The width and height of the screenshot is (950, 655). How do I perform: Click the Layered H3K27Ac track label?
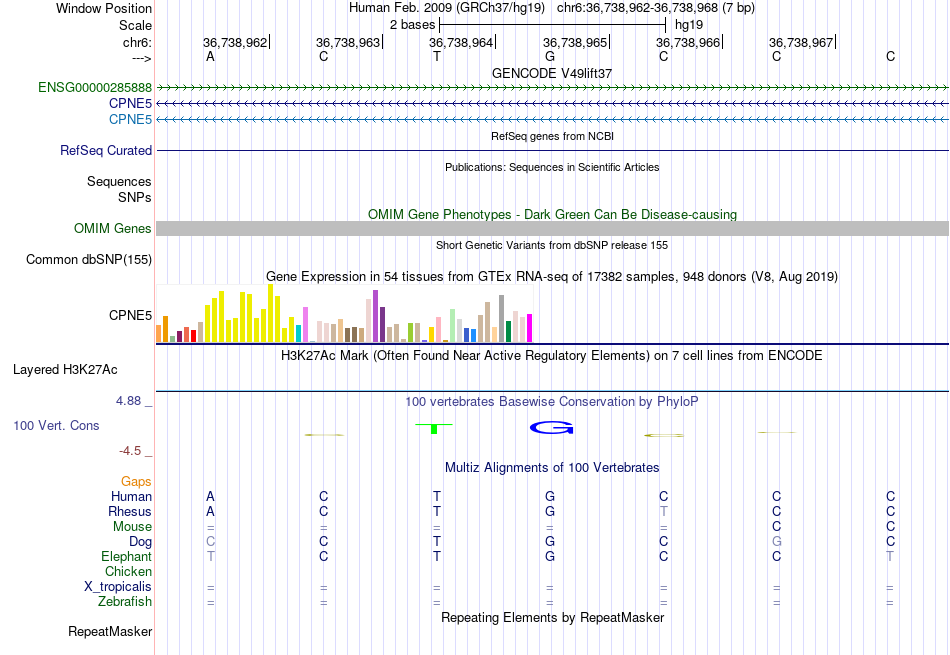coord(65,370)
